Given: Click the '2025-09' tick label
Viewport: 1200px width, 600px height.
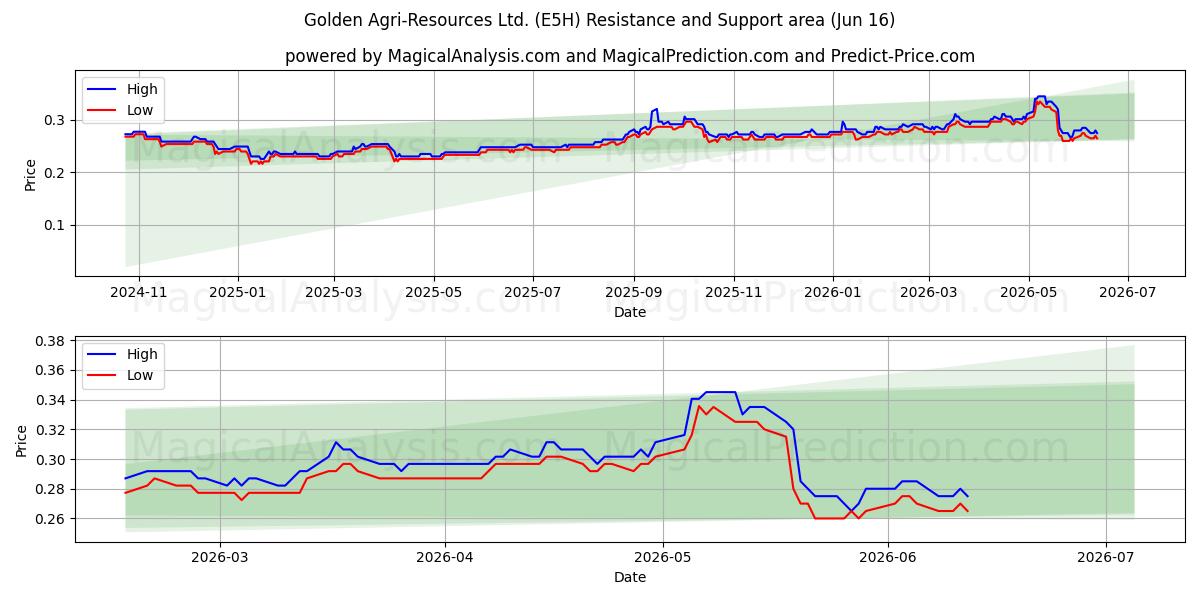Looking at the screenshot, I should coord(633,292).
